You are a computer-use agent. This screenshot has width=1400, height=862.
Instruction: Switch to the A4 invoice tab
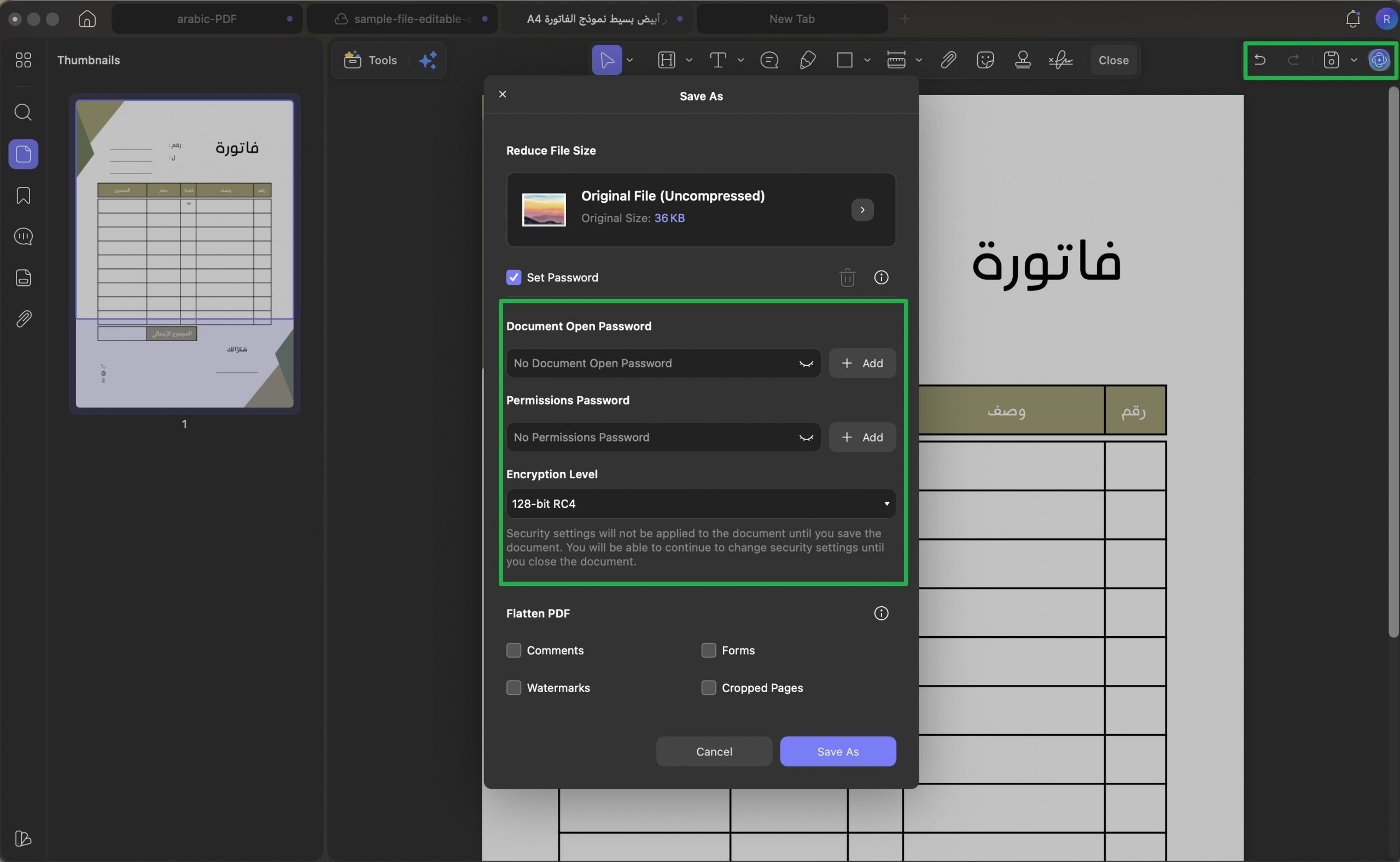pos(597,19)
